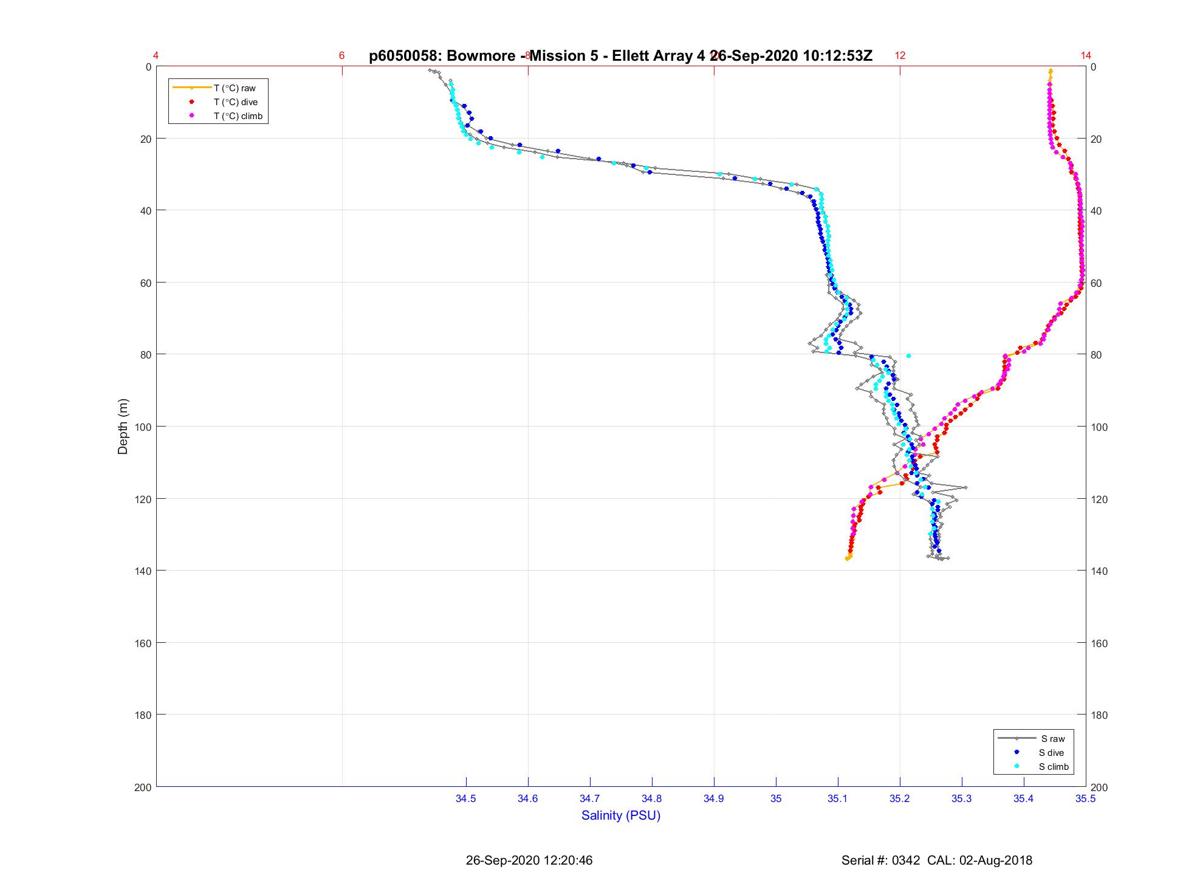Image resolution: width=1200 pixels, height=885 pixels.
Task: Click the orange line sample for T raw
Action: [x=191, y=88]
